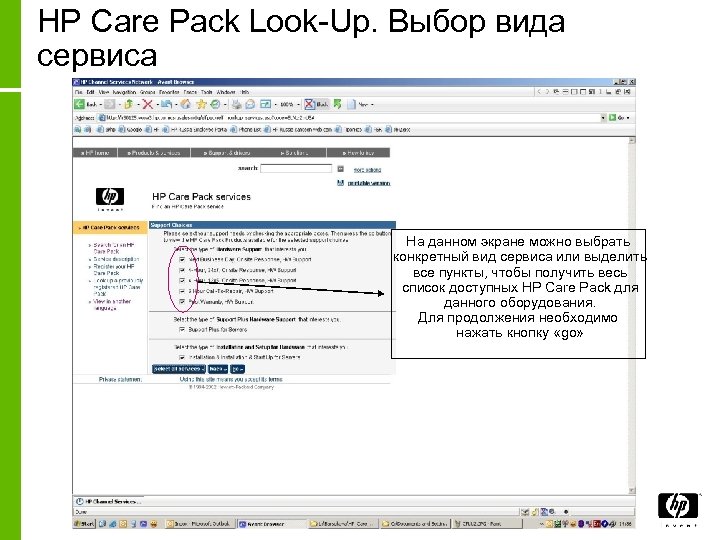Open the Edit menu

point(90,92)
